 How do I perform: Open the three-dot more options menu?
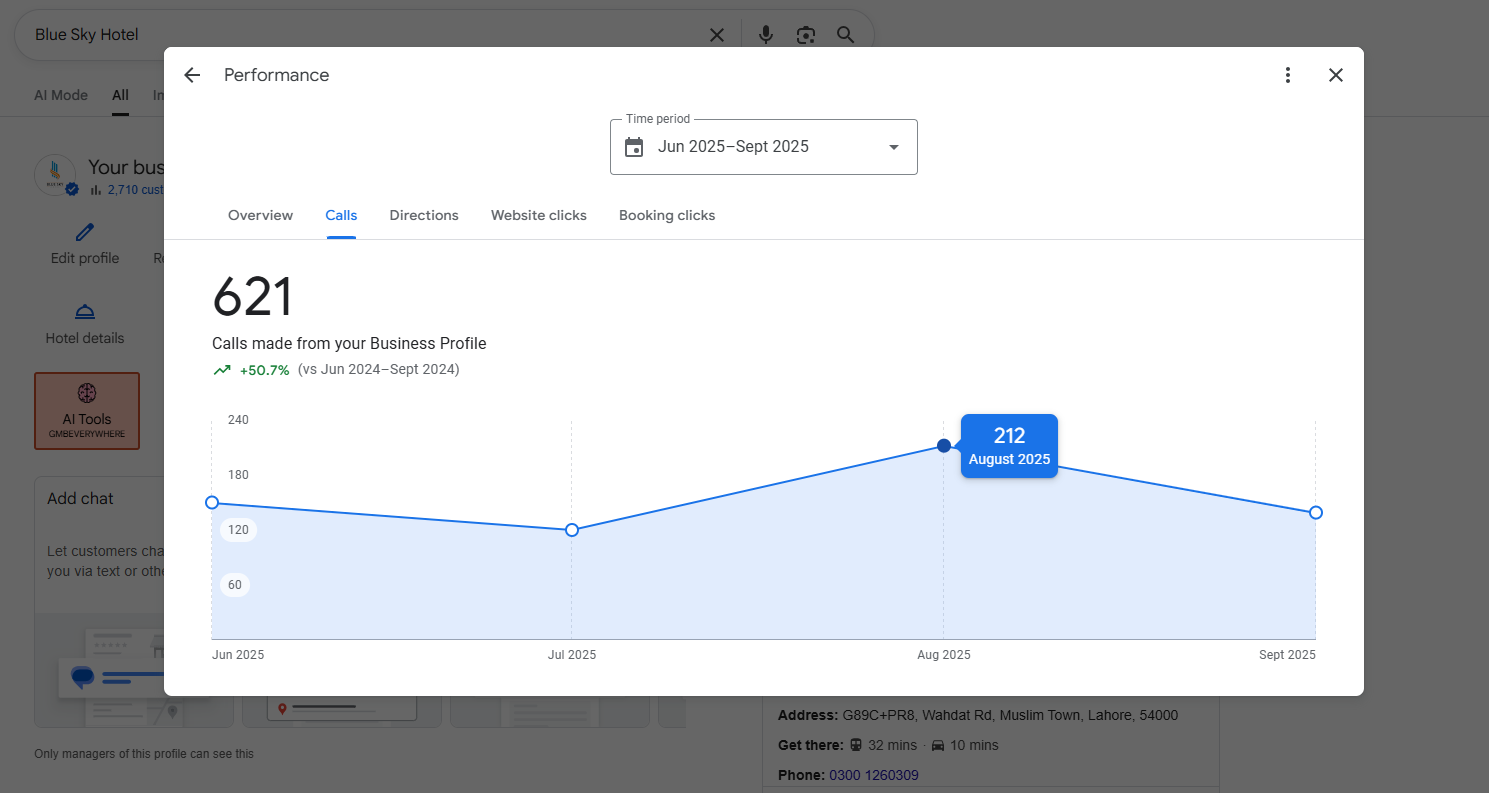pyautogui.click(x=1288, y=75)
